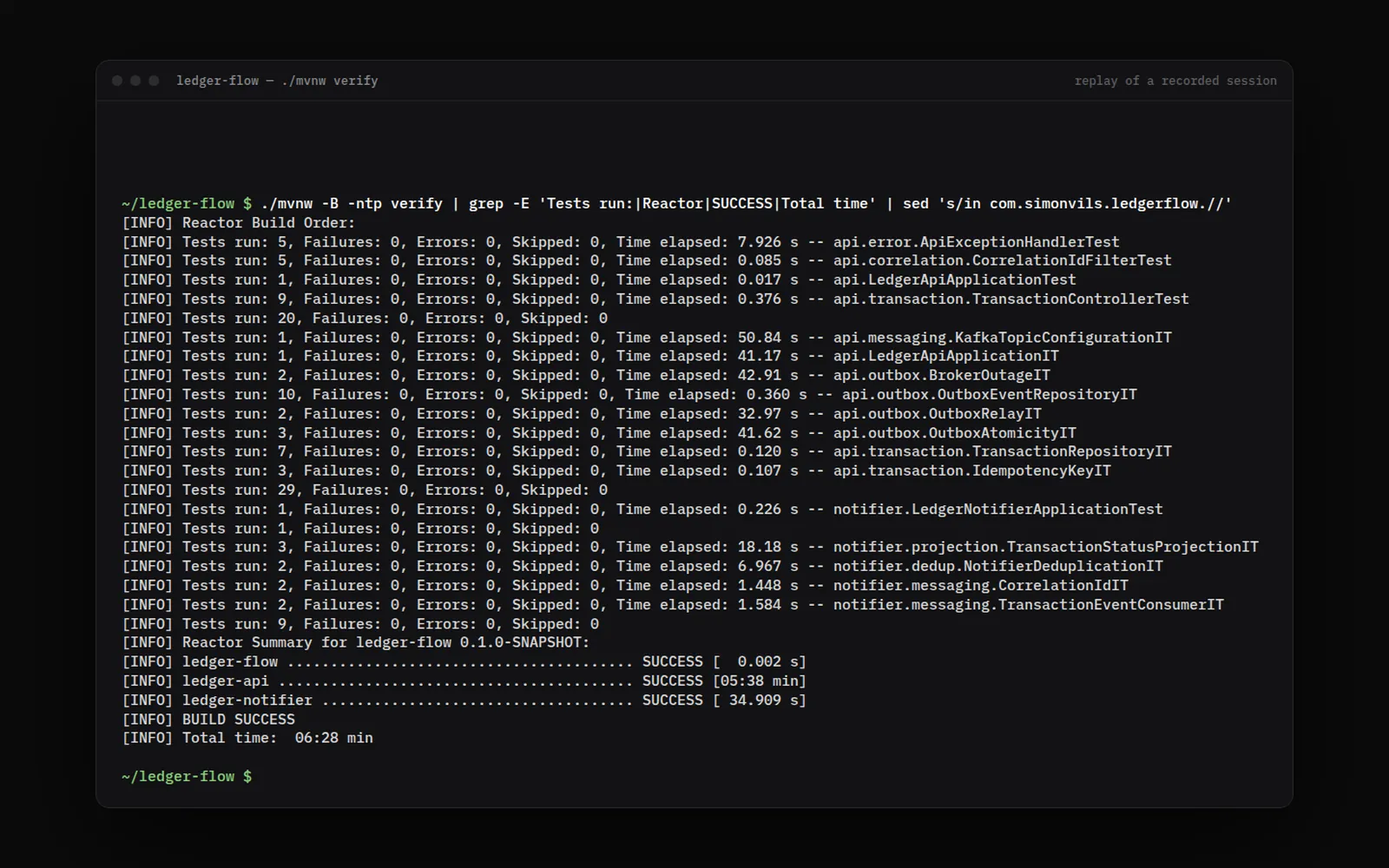Screen dimensions: 1389x868
Task: Select the api.outbox.BrokerOutageIT line
Action: pos(586,375)
